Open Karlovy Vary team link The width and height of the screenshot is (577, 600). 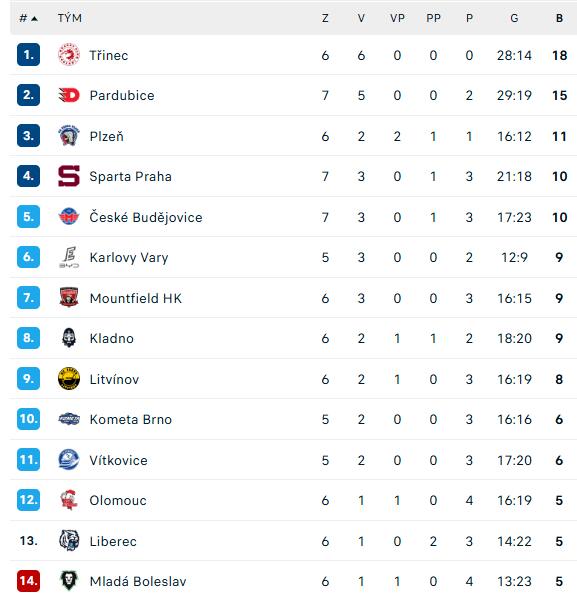pyautogui.click(x=129, y=258)
